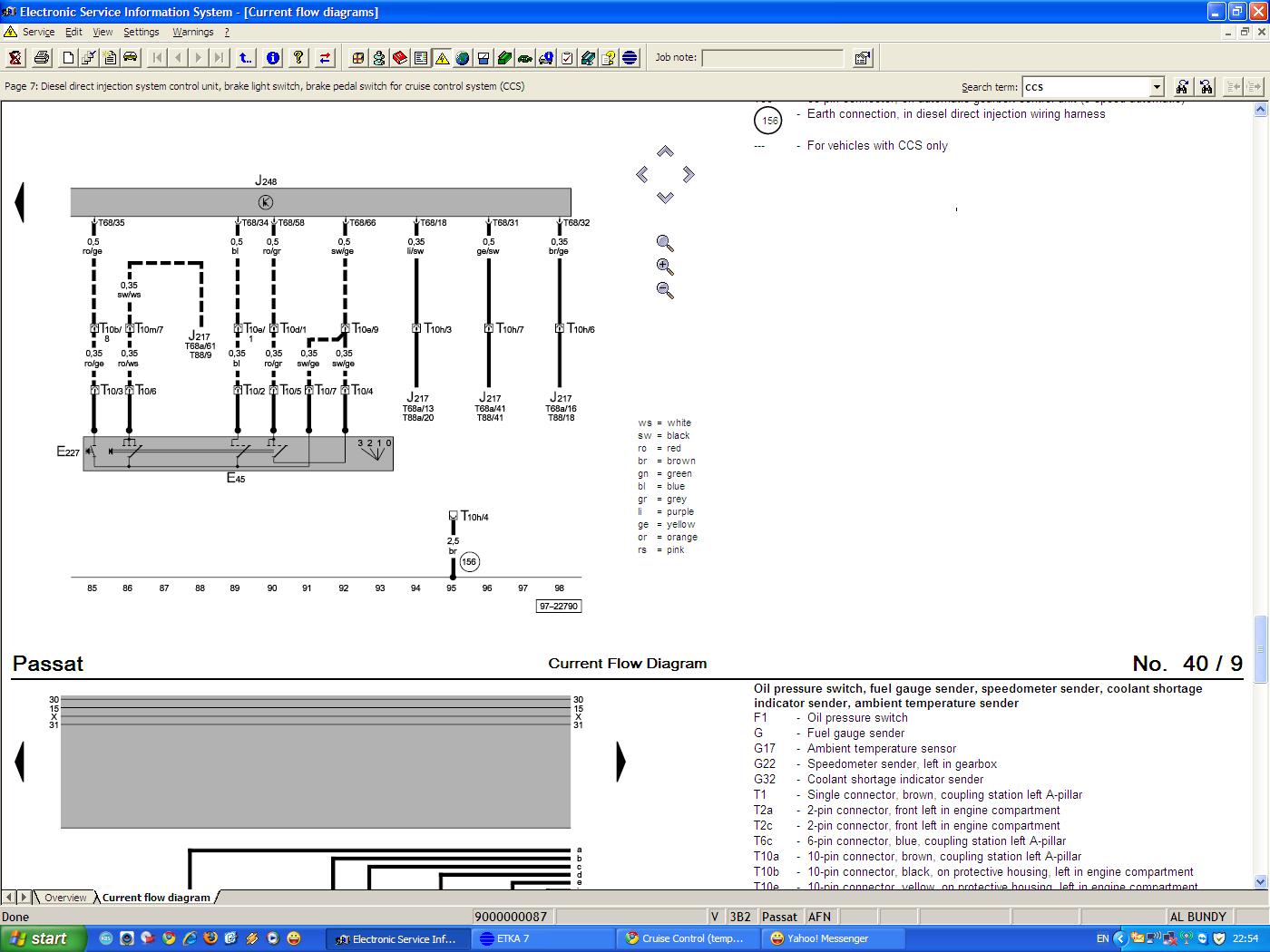Zoom in with the plus magnifier
The width and height of the screenshot is (1270, 952).
(665, 267)
